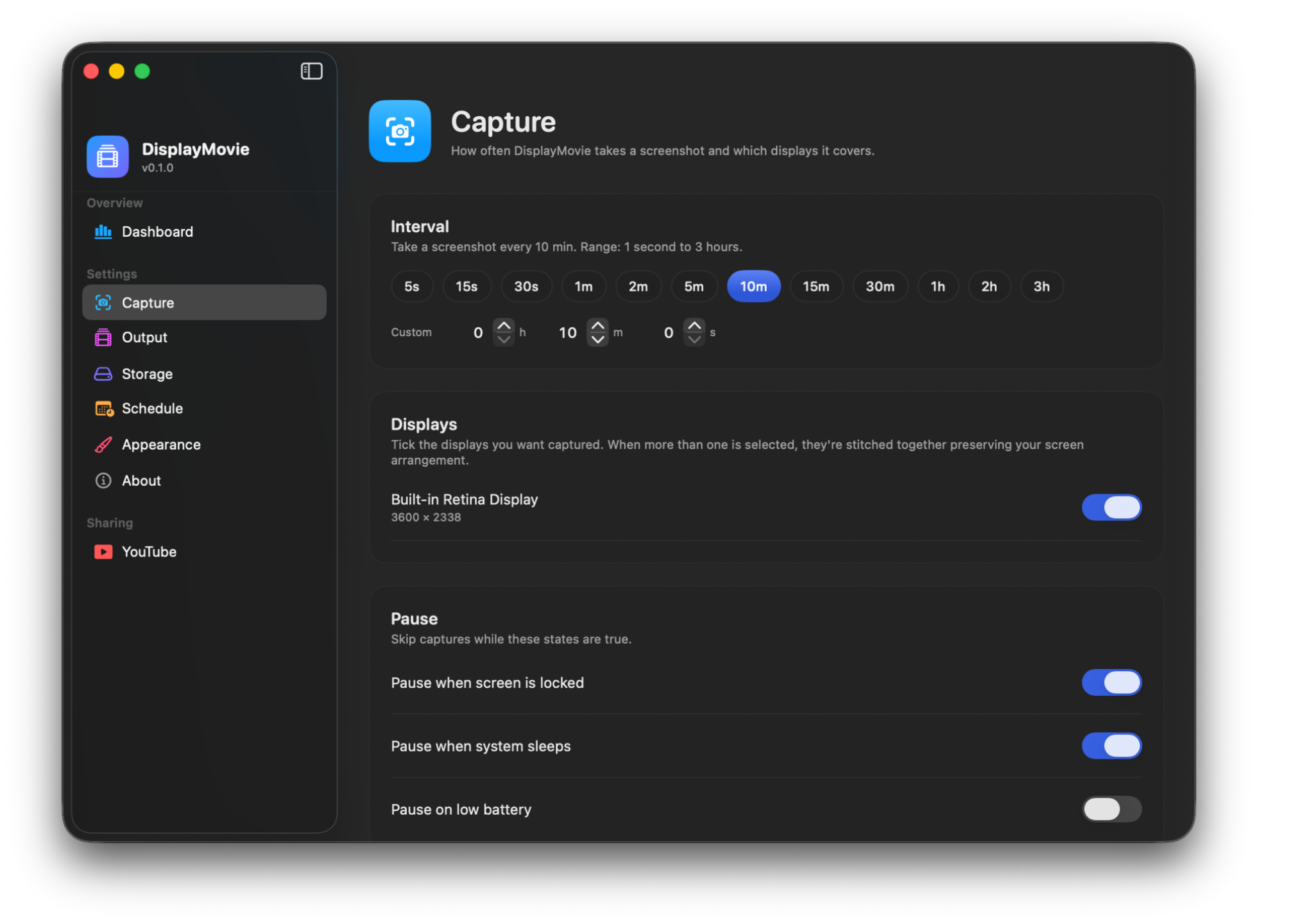Click the Capture camera sidebar icon
The height and width of the screenshot is (924, 1309).
pyautogui.click(x=103, y=302)
